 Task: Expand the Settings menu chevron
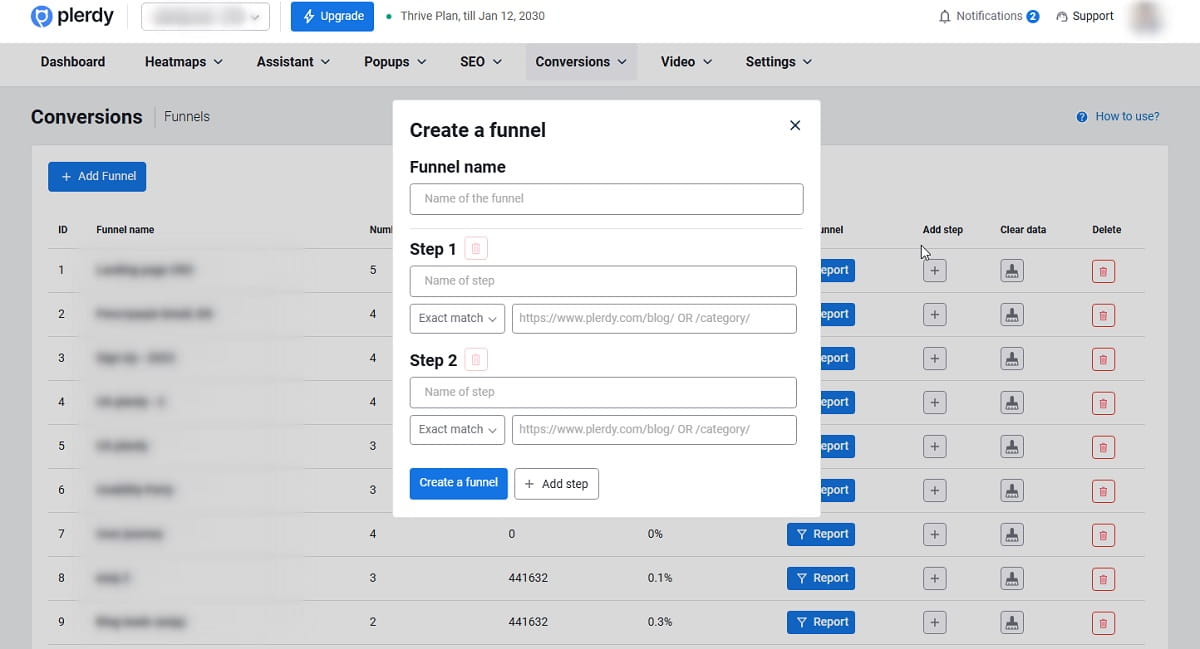click(x=805, y=61)
